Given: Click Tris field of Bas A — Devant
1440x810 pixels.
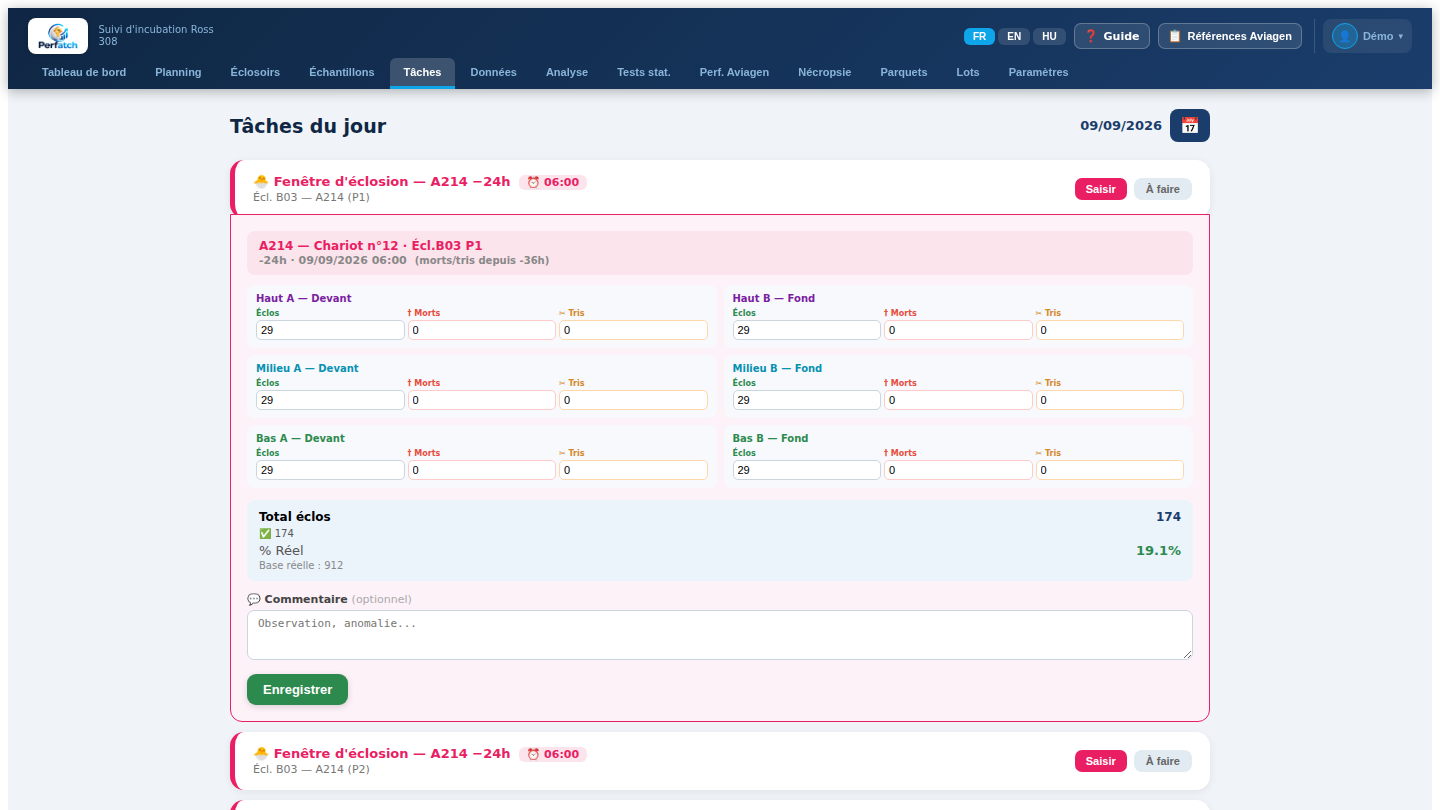Looking at the screenshot, I should (633, 470).
